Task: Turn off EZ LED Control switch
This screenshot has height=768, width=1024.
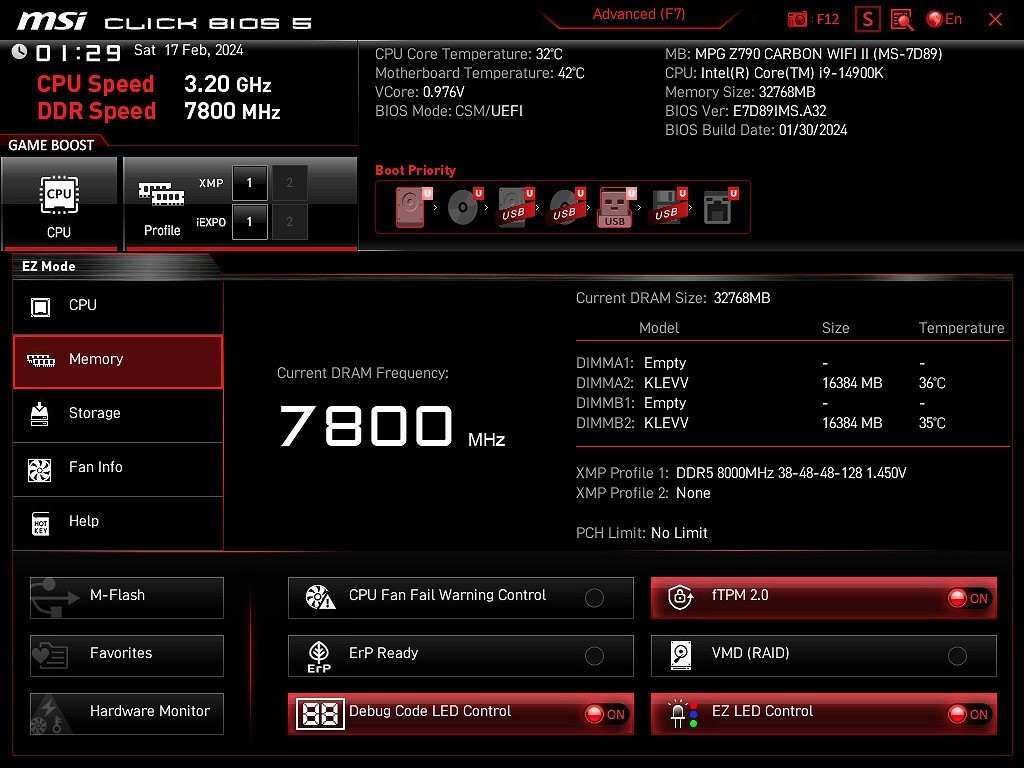Action: pyautogui.click(x=968, y=714)
